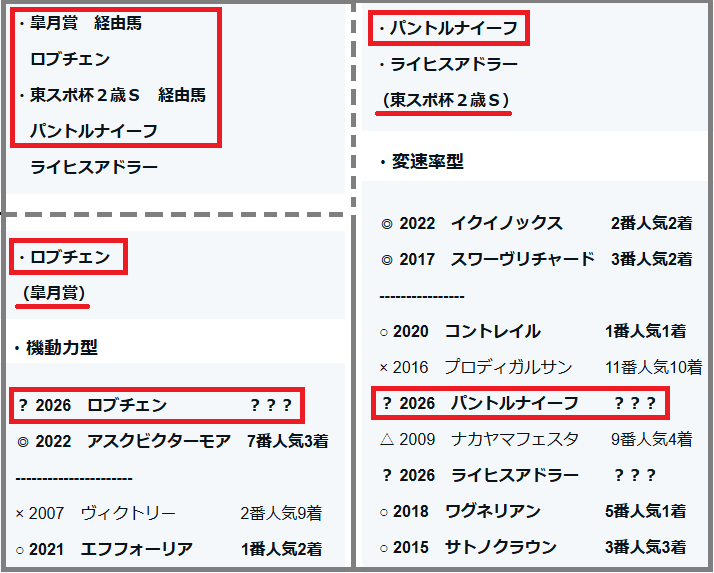Image resolution: width=714 pixels, height=573 pixels.
Task: Click the underlined '(東スポ杯２歳Ｓ)' text
Action: point(445,100)
